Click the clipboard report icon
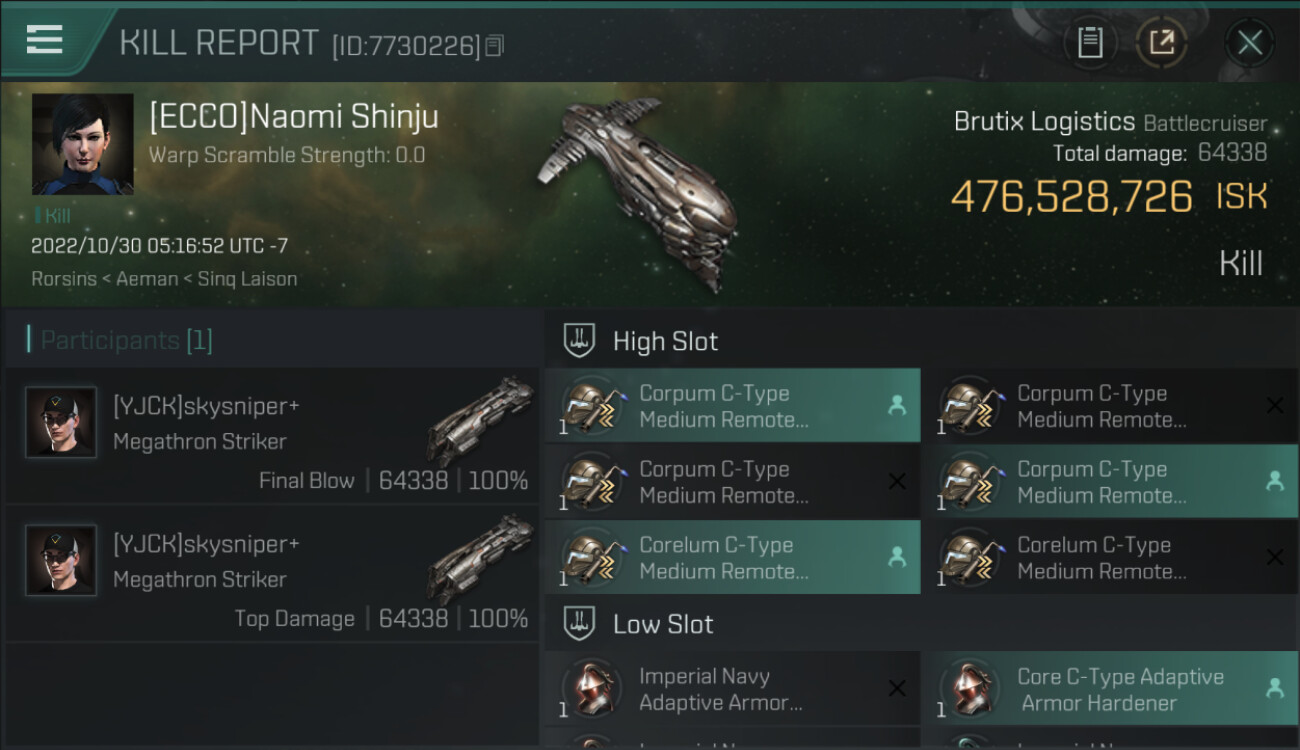Screen dimensions: 1300x750 1090,42
